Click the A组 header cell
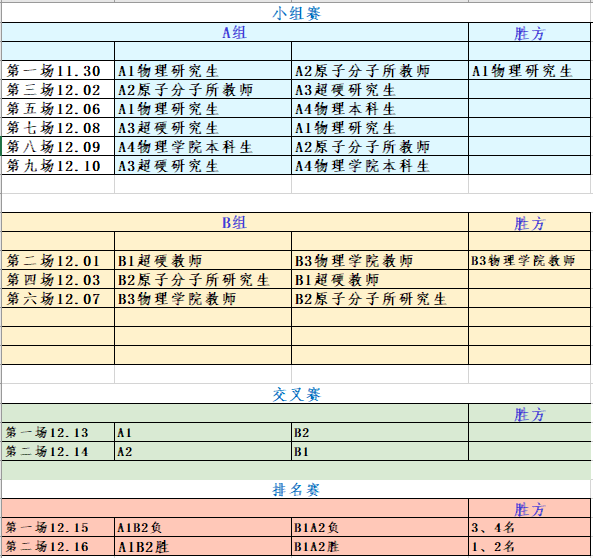Viewport: 593px width, 558px height. pyautogui.click(x=235, y=32)
